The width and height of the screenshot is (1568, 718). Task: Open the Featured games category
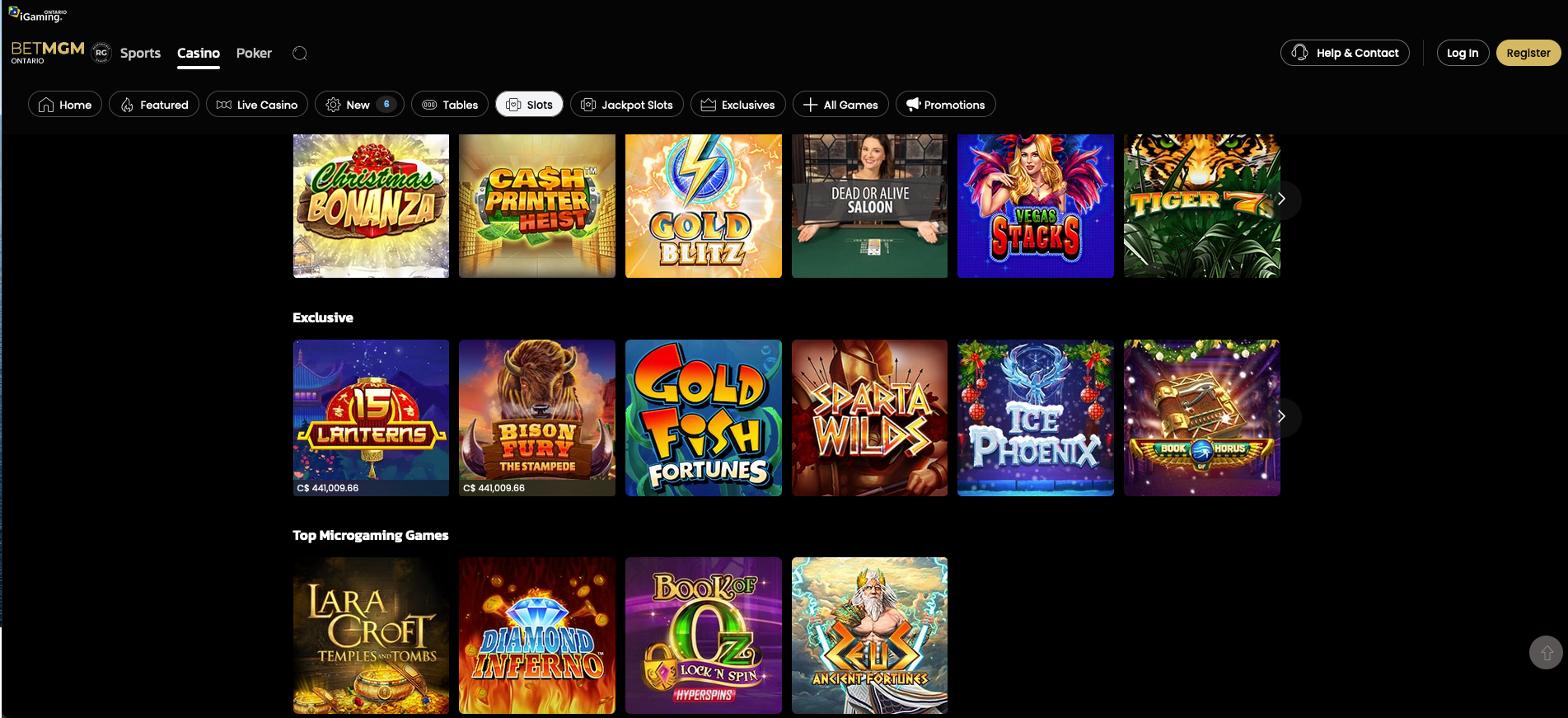tap(154, 105)
